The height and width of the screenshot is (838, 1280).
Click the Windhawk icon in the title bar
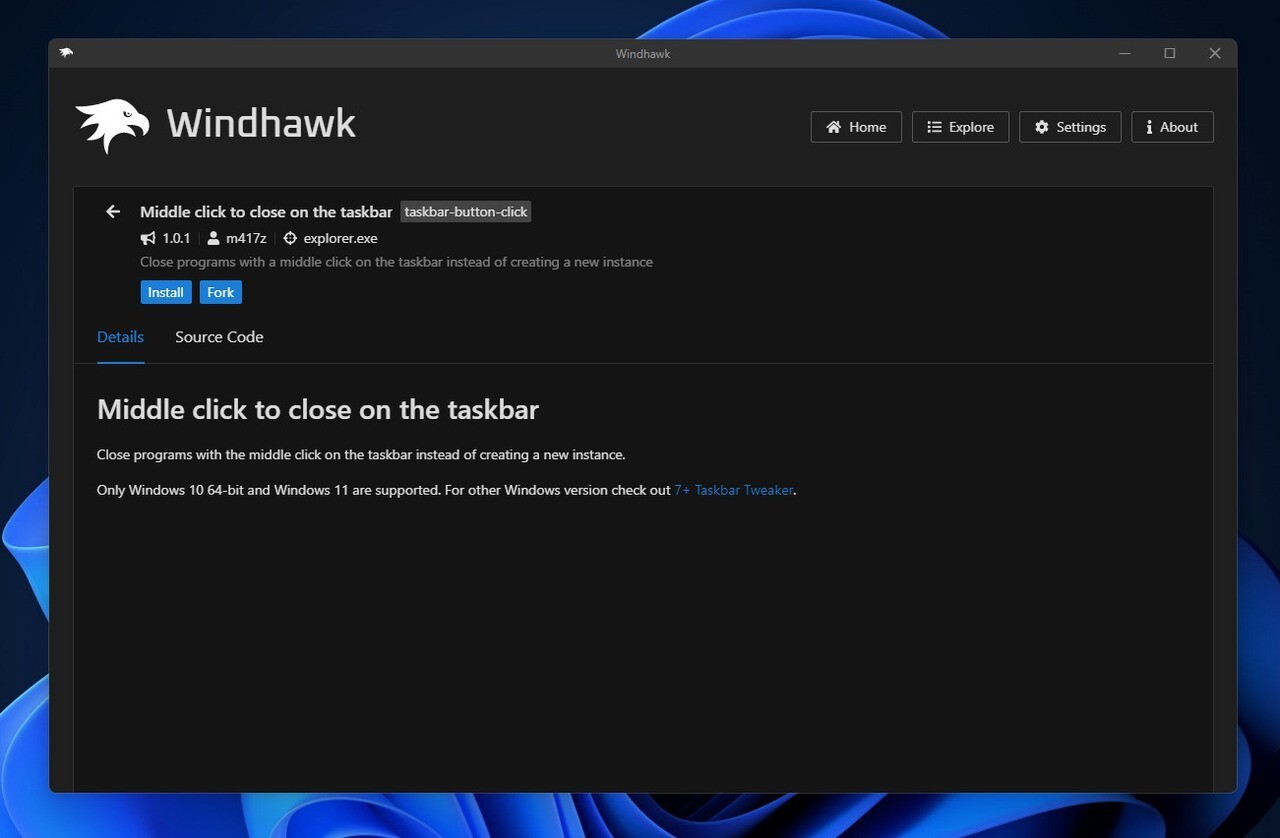66,53
